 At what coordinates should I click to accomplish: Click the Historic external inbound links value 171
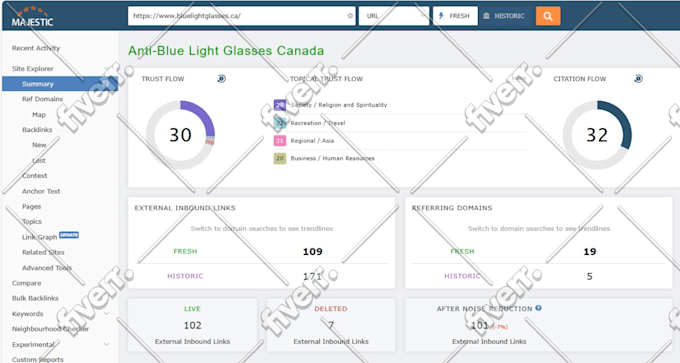coord(312,276)
